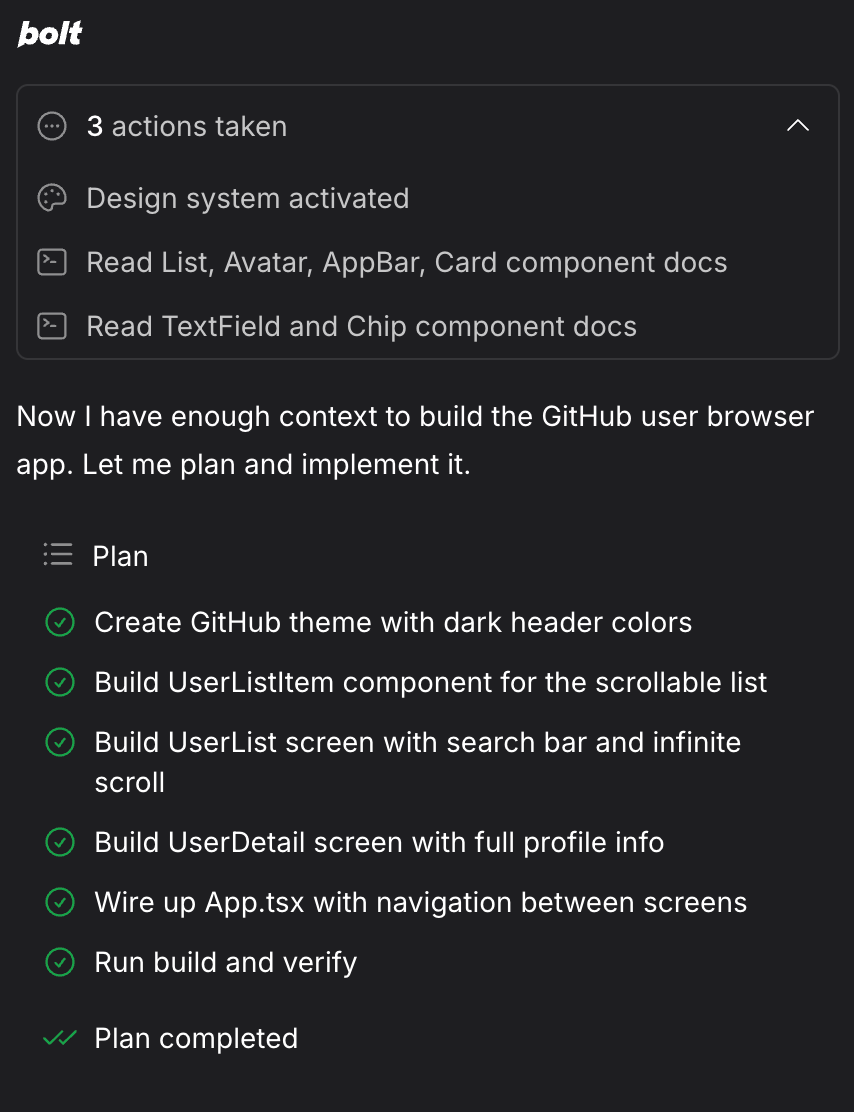Click checkmark for Build UserList screen step

click(60, 743)
